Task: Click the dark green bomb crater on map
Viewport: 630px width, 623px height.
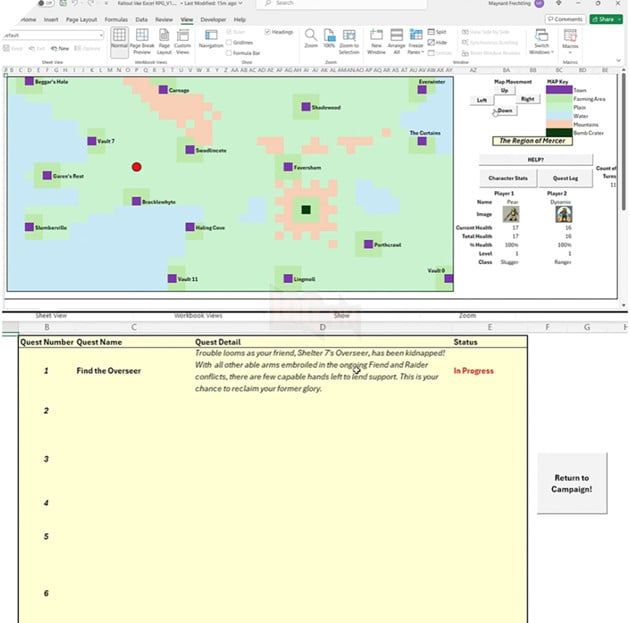Action: 306,210
